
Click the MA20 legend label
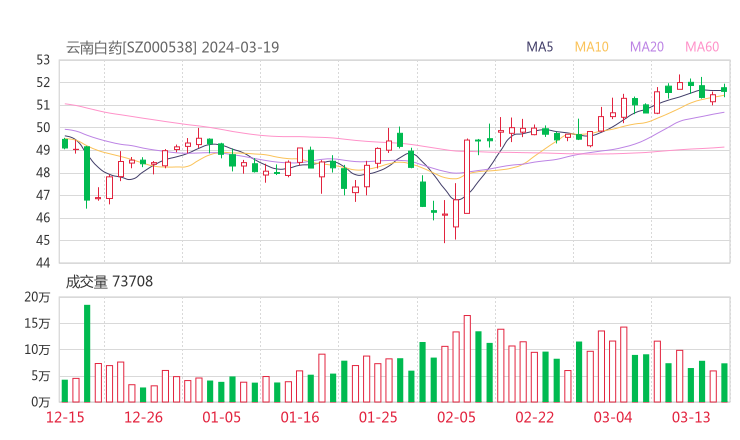647,47
